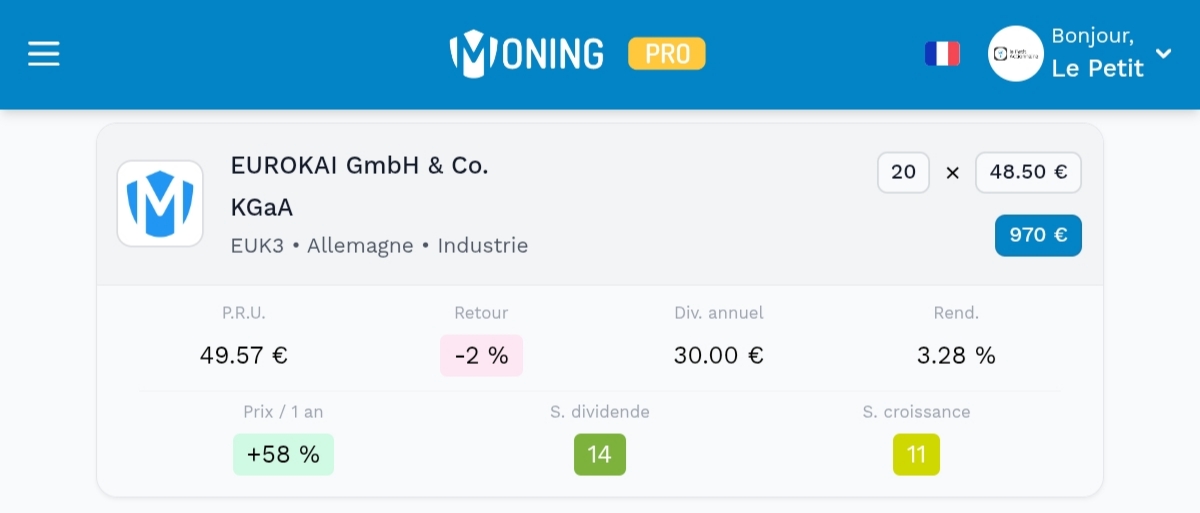Click the EUK3 Allemagne Industrie subtitle

379,245
